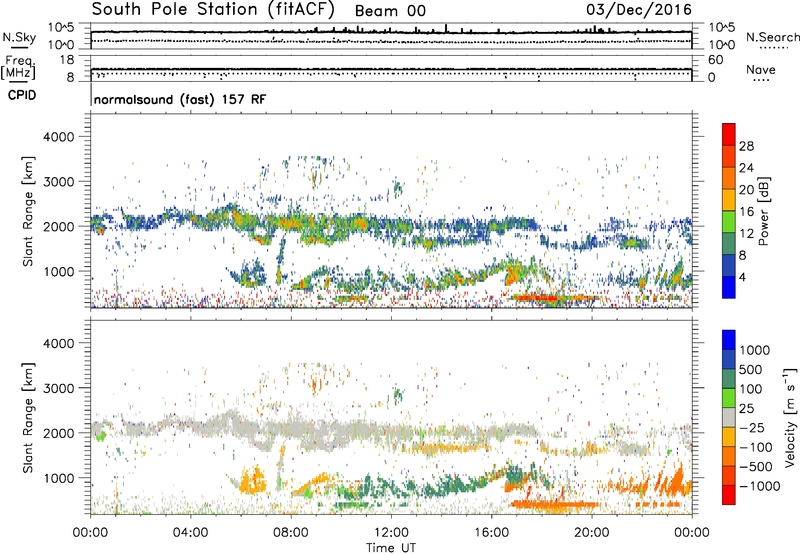Select the 'normalsound (fast) 157 RF' text
The image size is (800, 554).
[x=180, y=99]
